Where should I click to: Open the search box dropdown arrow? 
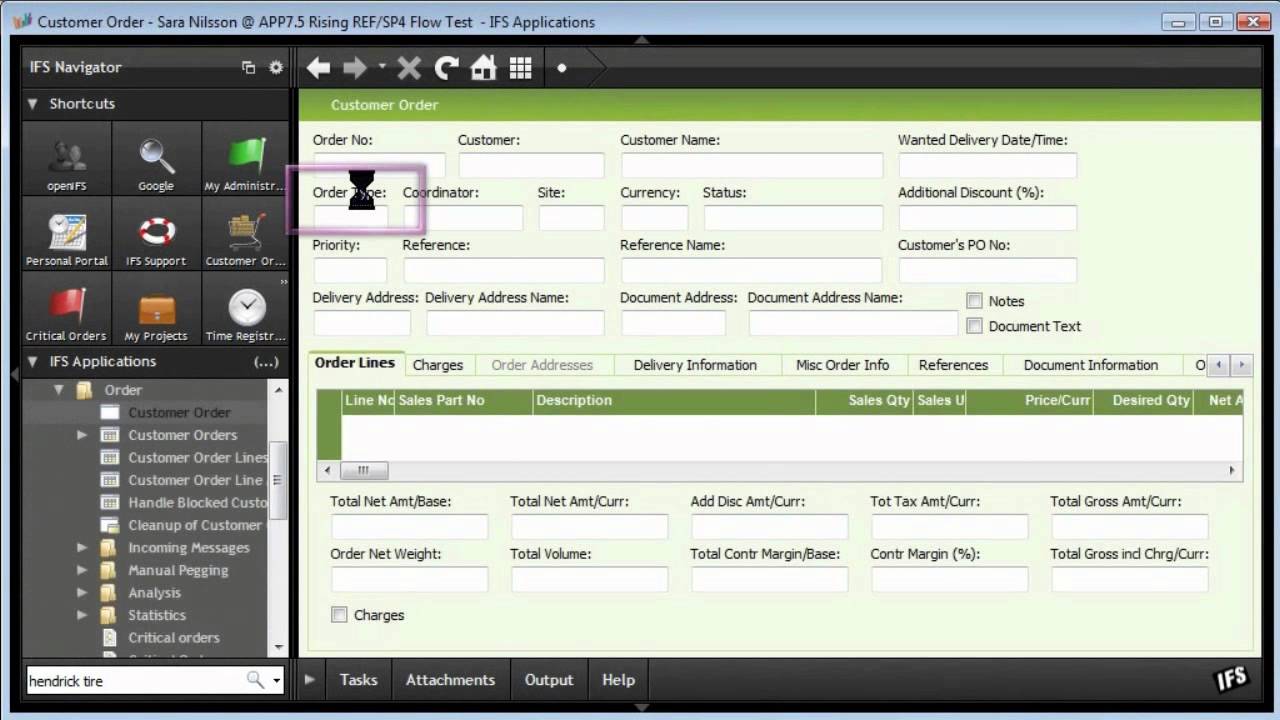[277, 681]
